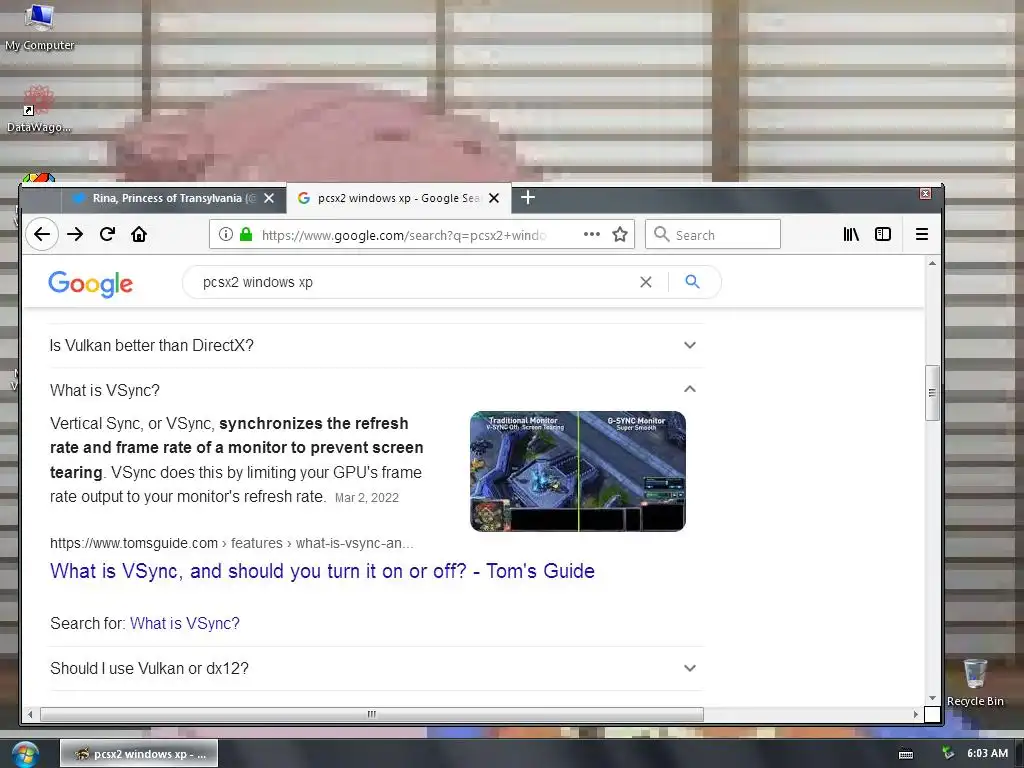1024x768 pixels.
Task: Open the DataWago desktop shortcut
Action: 39,110
